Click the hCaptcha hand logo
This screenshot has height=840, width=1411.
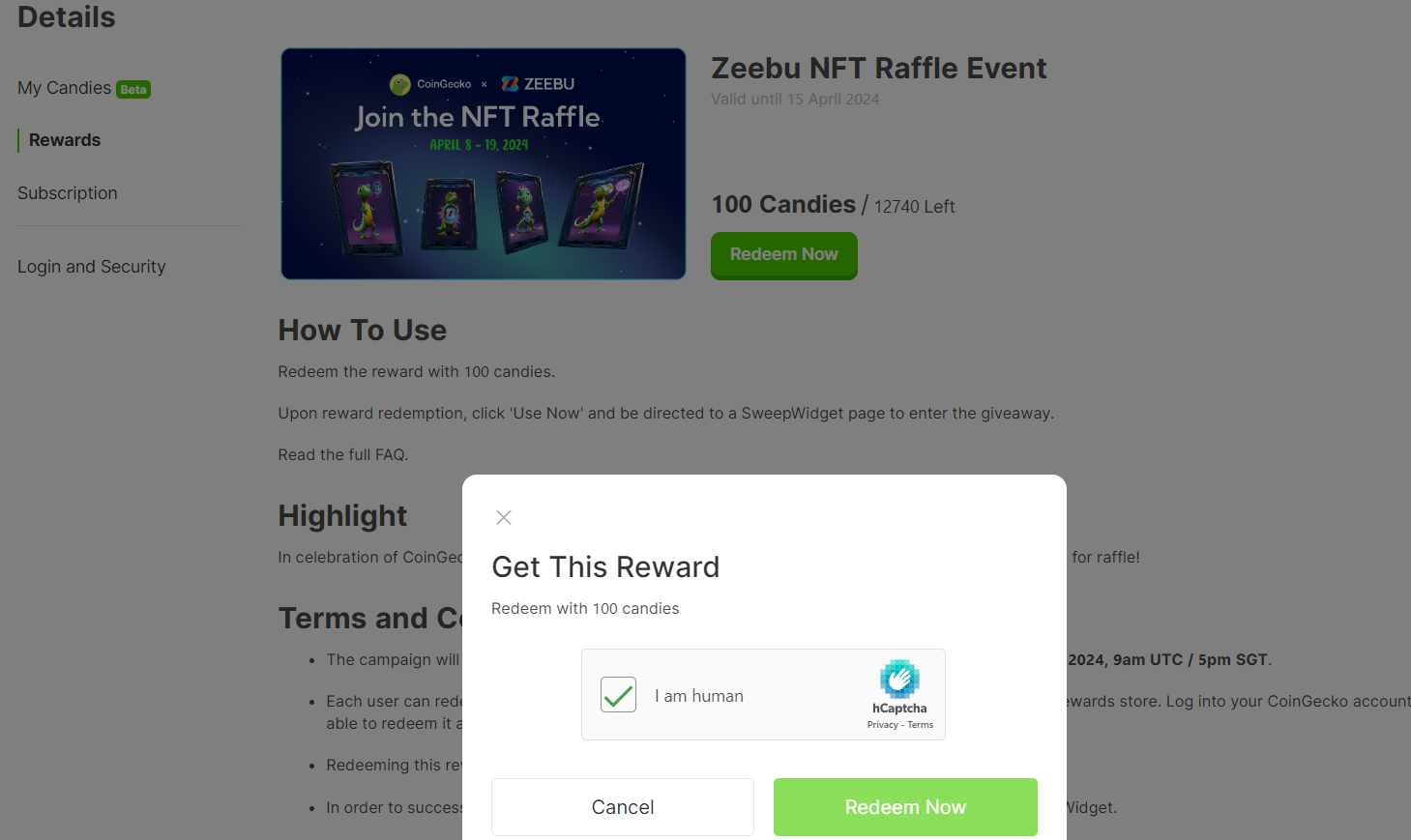click(x=899, y=679)
